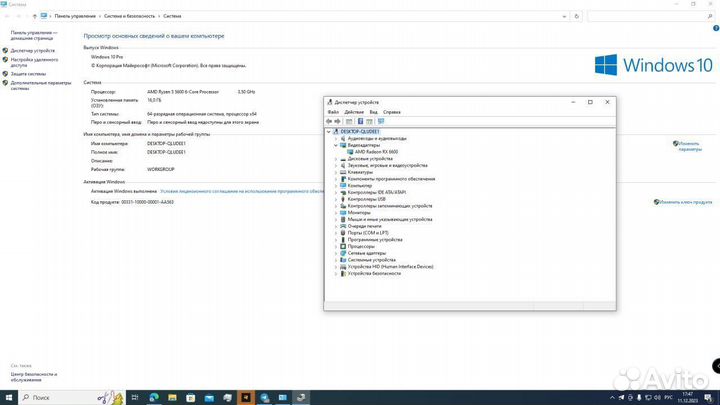Open the license agreement terms link

tap(242, 191)
